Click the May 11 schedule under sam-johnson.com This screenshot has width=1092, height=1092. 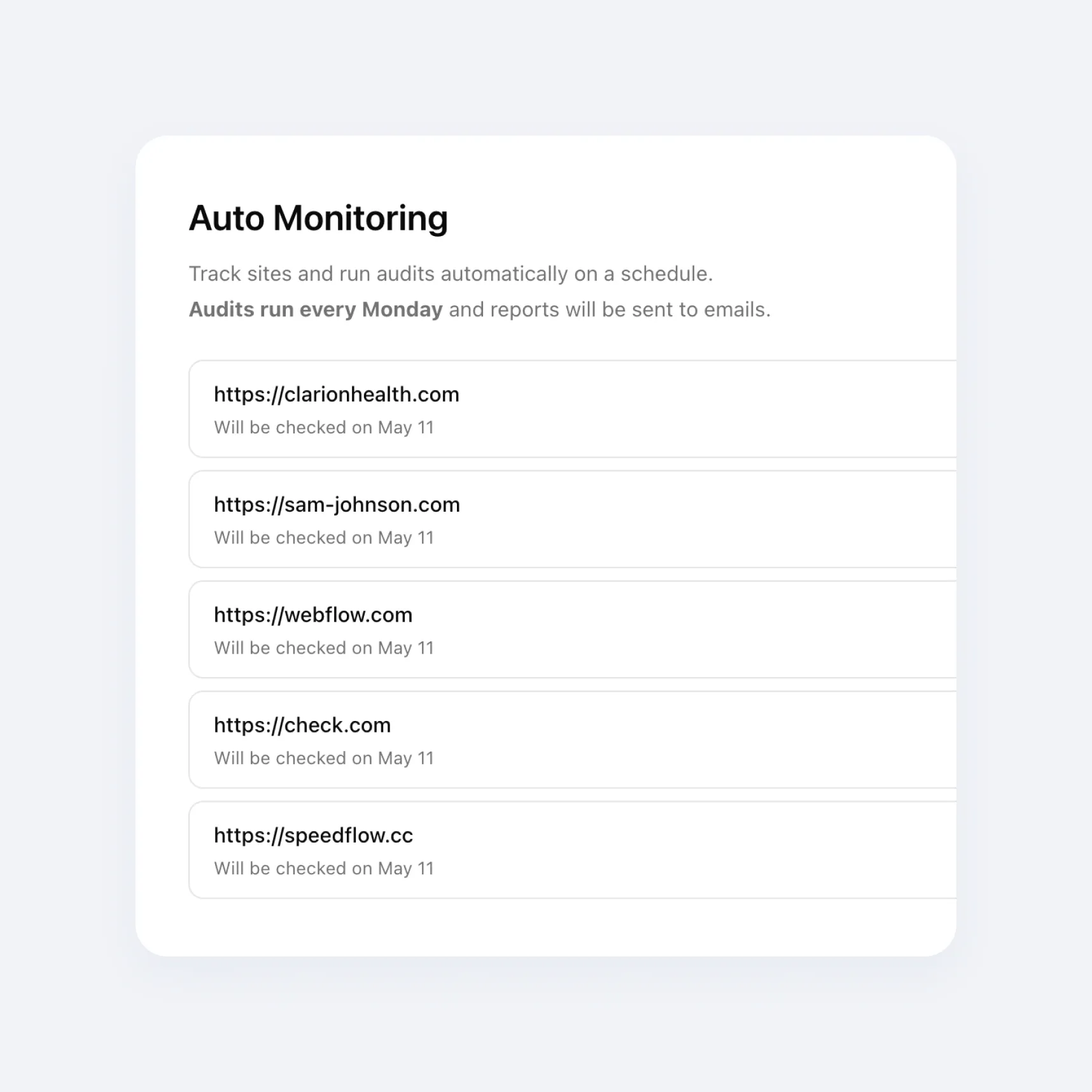324,538
